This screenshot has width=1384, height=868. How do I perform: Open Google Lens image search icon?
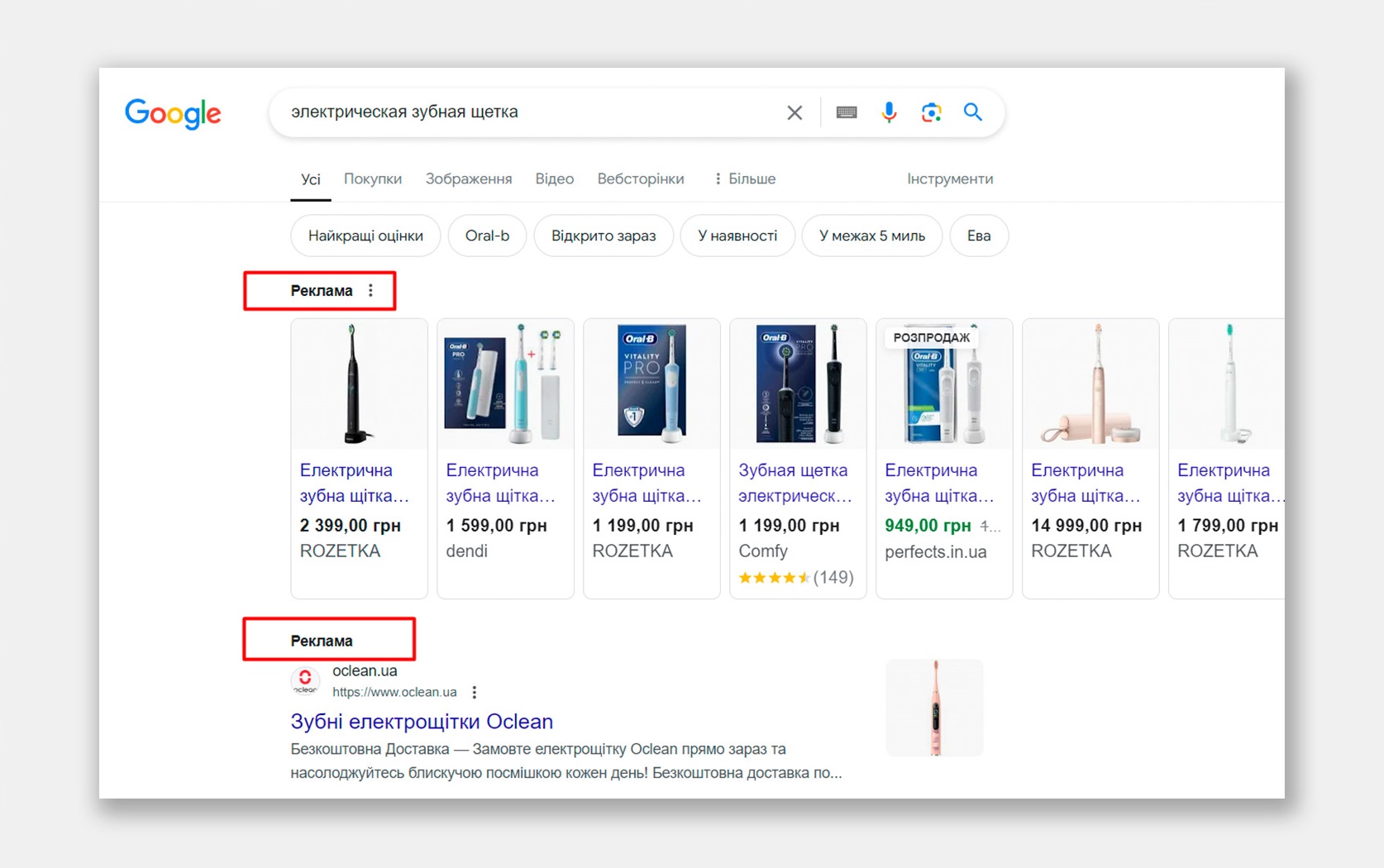click(x=932, y=112)
